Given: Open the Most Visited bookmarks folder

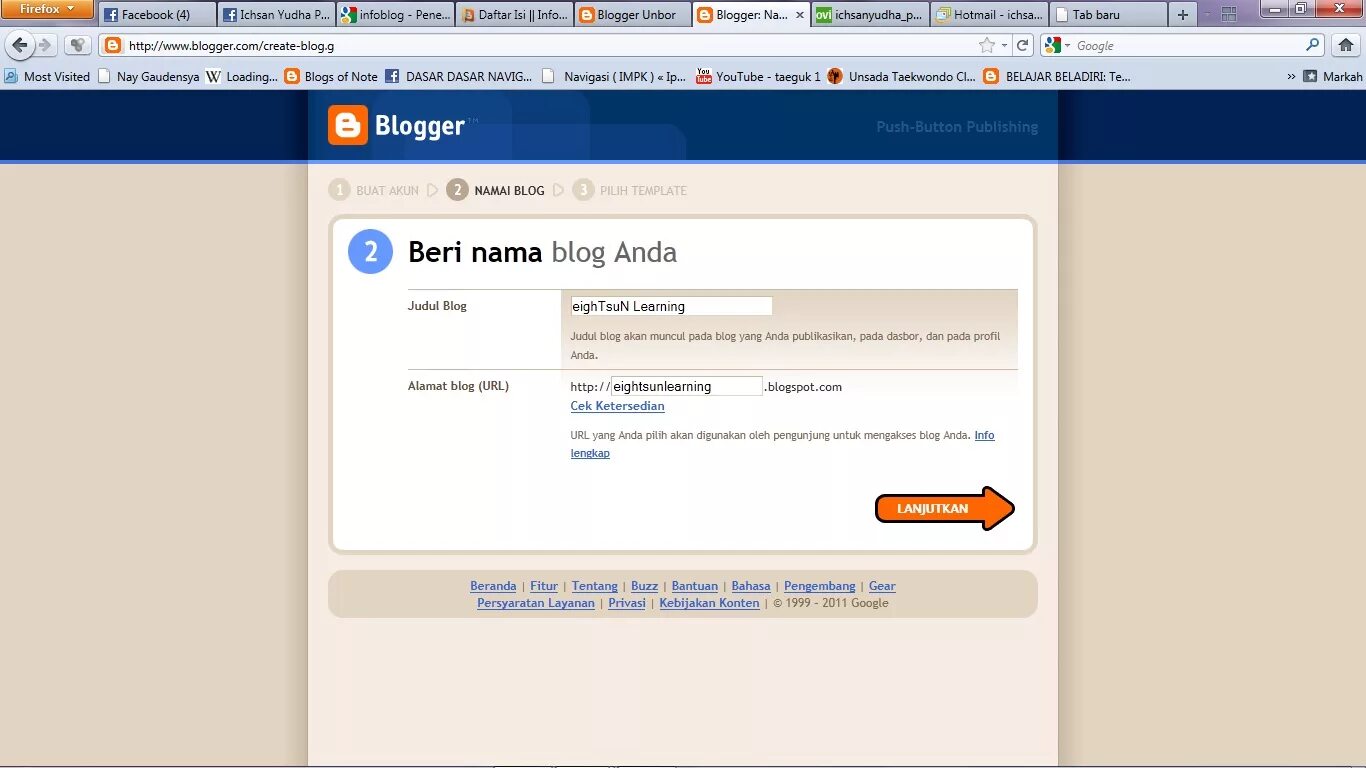Looking at the screenshot, I should 47,76.
